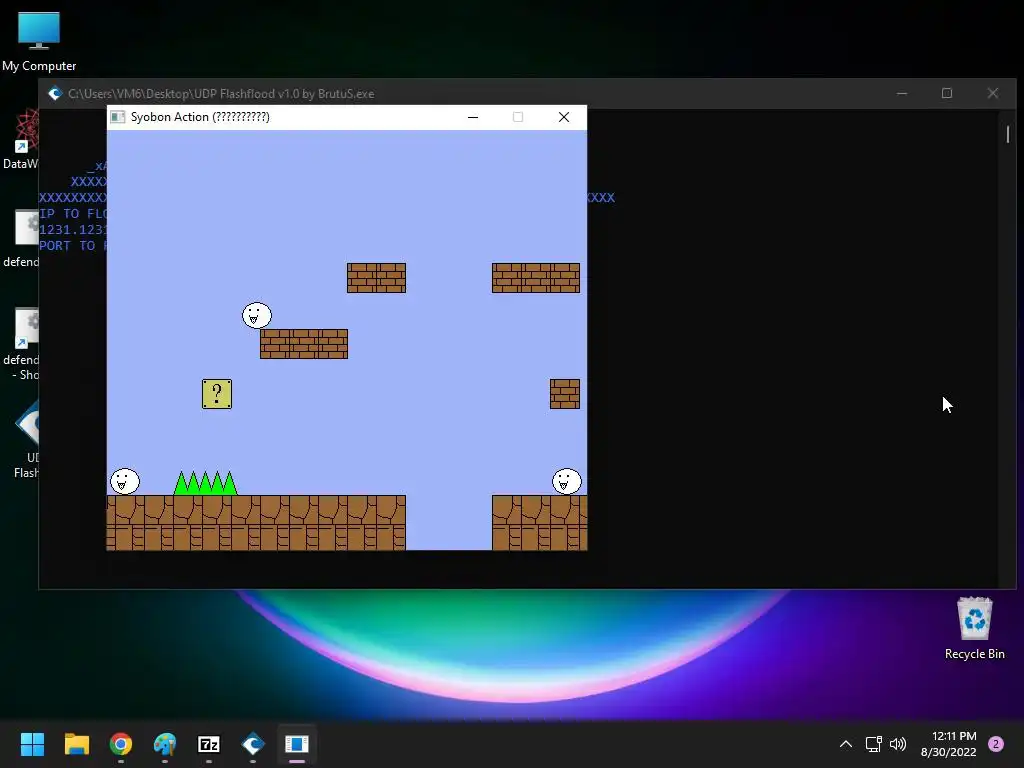Close the Syobon Action window
This screenshot has width=1024, height=768.
(564, 117)
